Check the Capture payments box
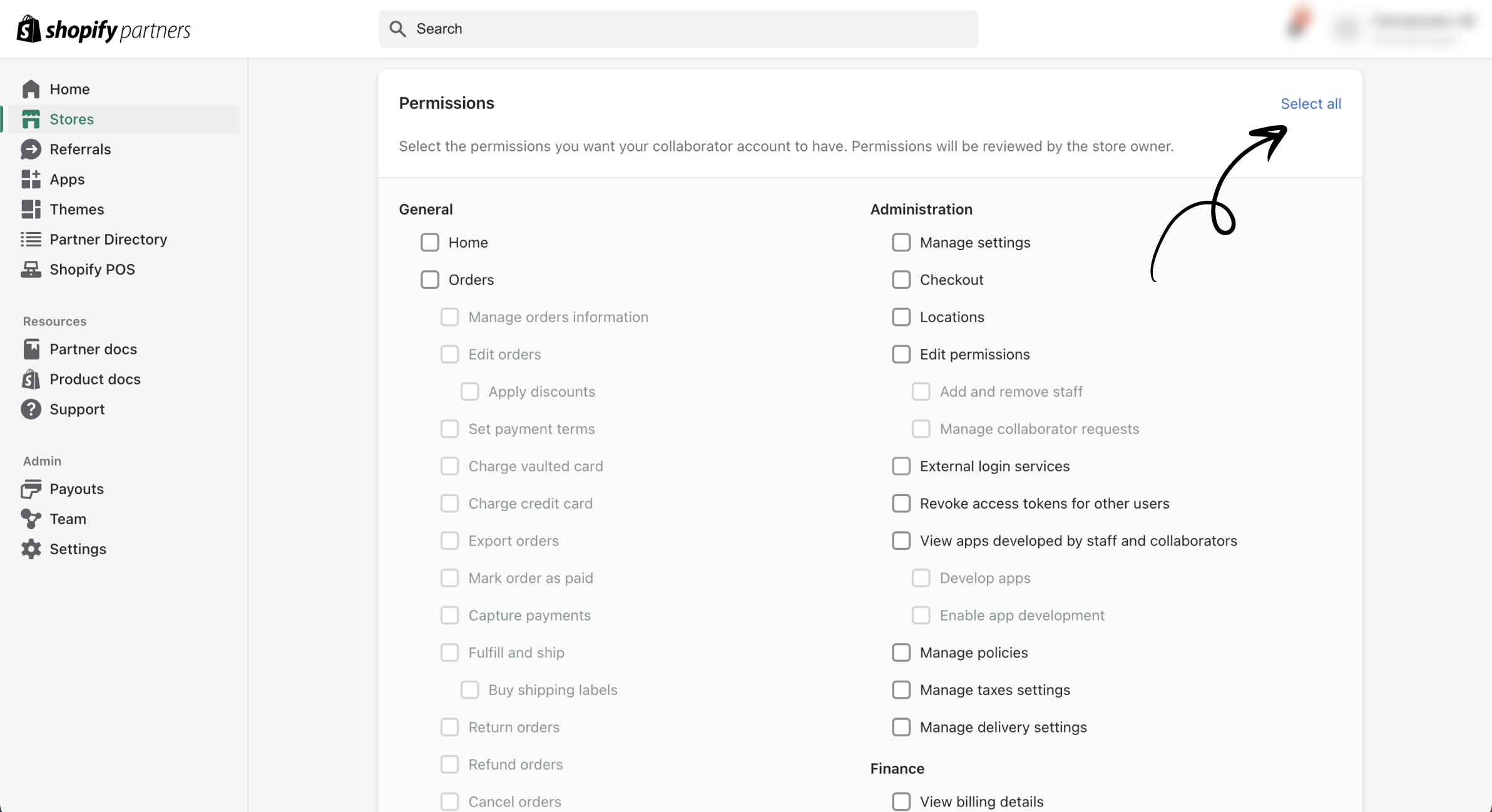 click(x=449, y=616)
